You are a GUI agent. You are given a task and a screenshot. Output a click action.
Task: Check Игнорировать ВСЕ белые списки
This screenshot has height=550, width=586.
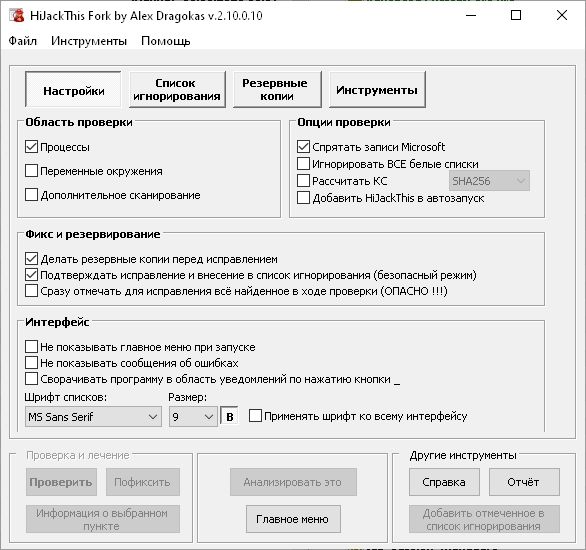(x=303, y=164)
